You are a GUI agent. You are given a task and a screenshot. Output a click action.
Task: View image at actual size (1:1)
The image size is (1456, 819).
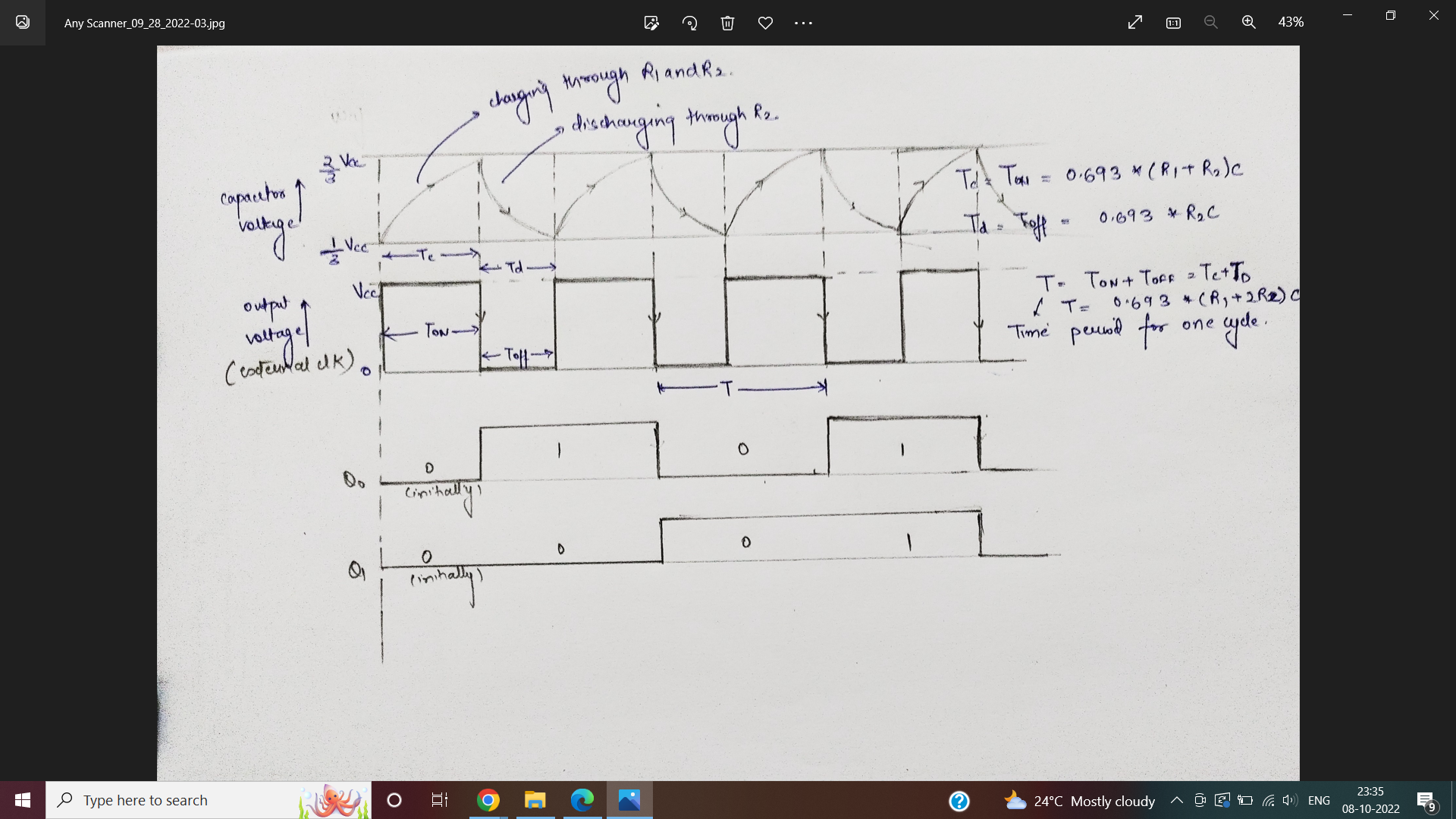coord(1172,23)
